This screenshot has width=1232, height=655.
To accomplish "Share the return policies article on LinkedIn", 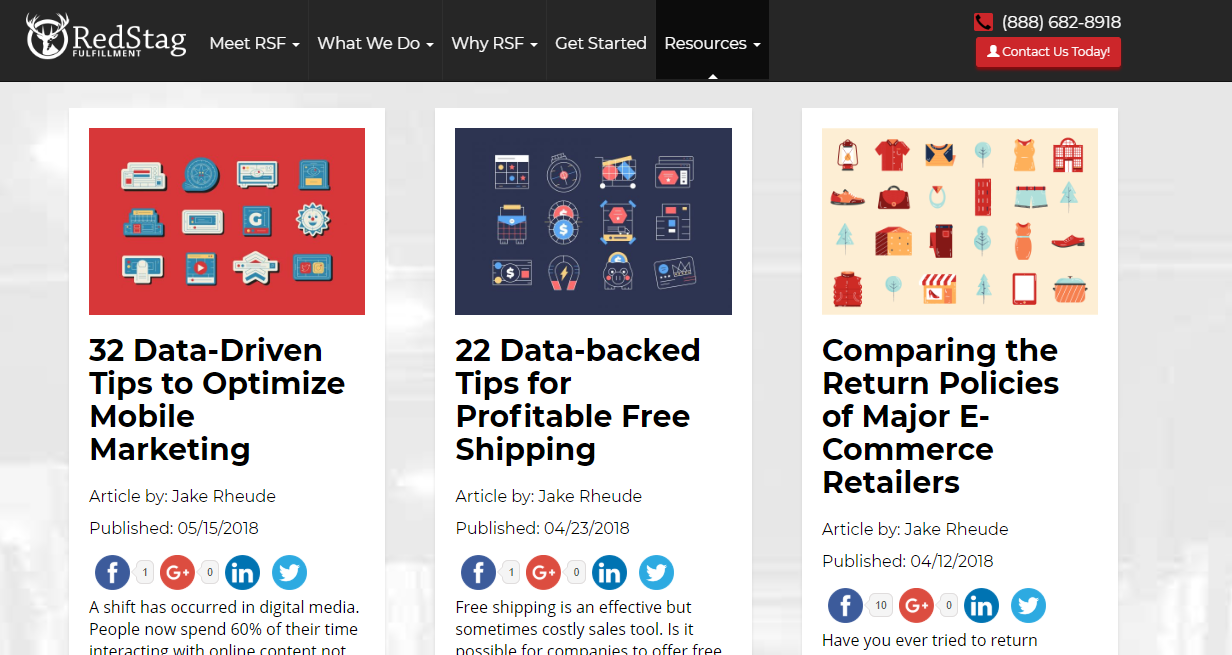I will point(981,606).
